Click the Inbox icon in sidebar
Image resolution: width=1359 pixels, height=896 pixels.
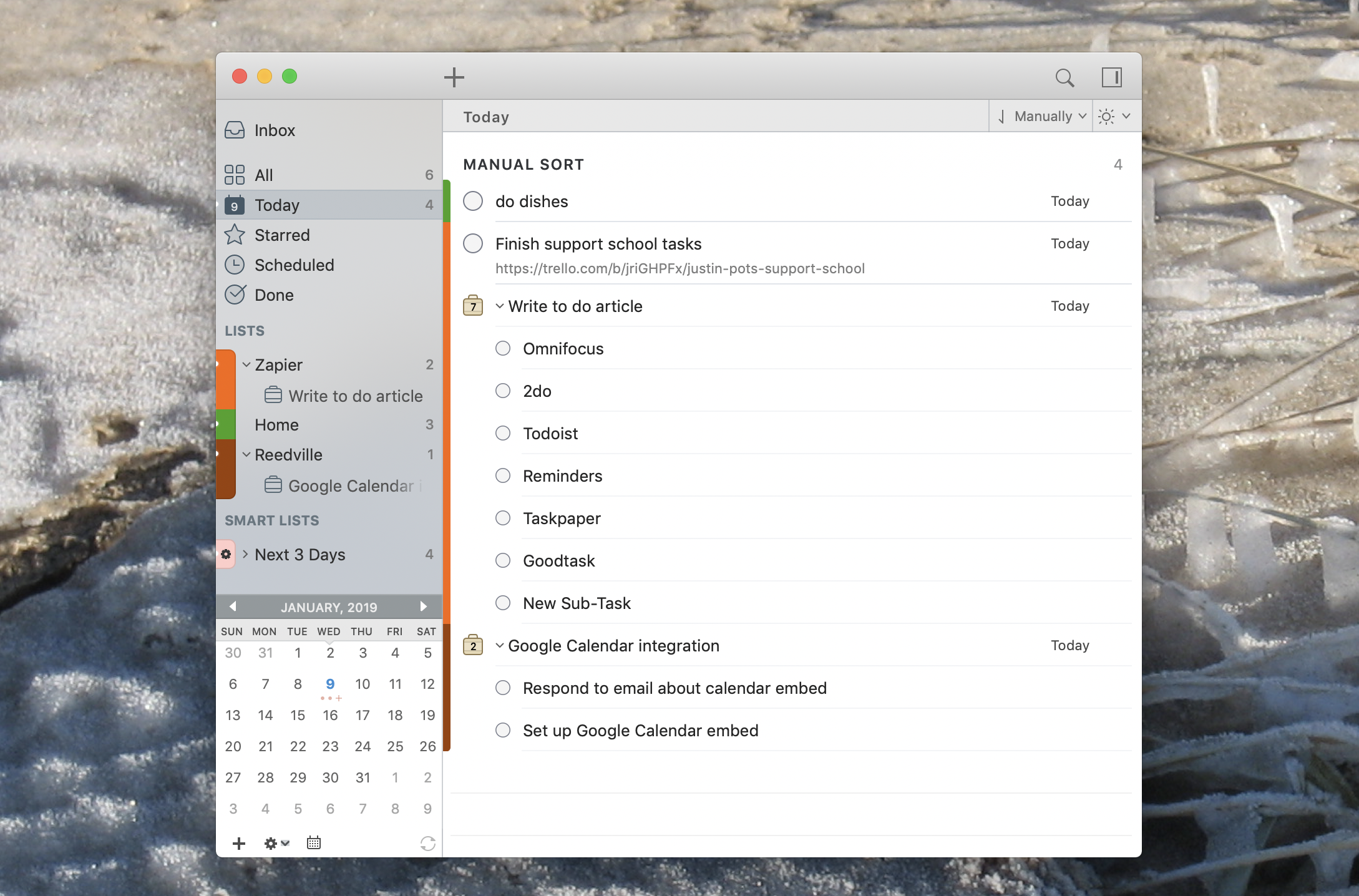tap(234, 129)
